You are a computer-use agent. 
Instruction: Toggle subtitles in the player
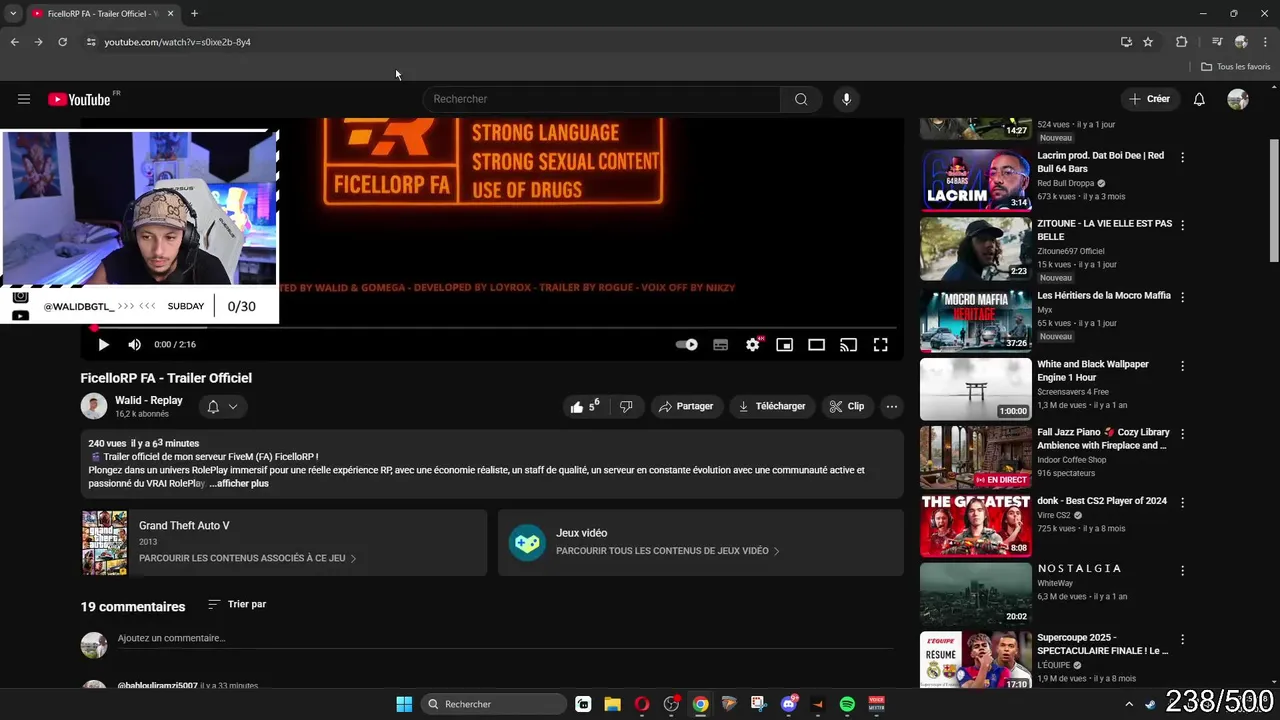(720, 344)
